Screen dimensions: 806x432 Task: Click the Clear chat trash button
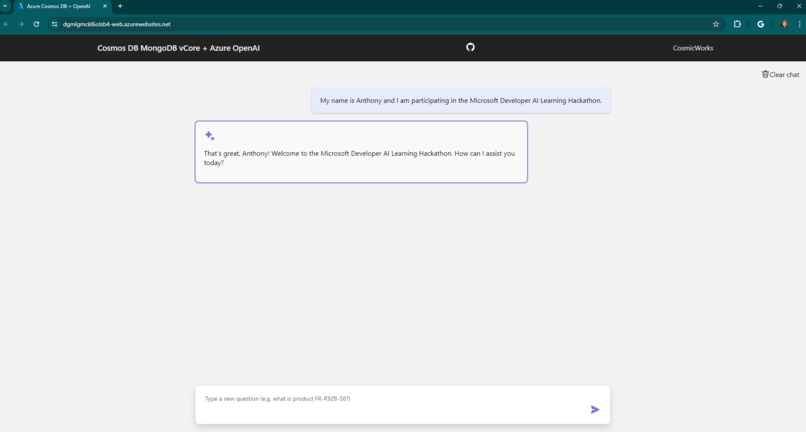click(x=780, y=75)
